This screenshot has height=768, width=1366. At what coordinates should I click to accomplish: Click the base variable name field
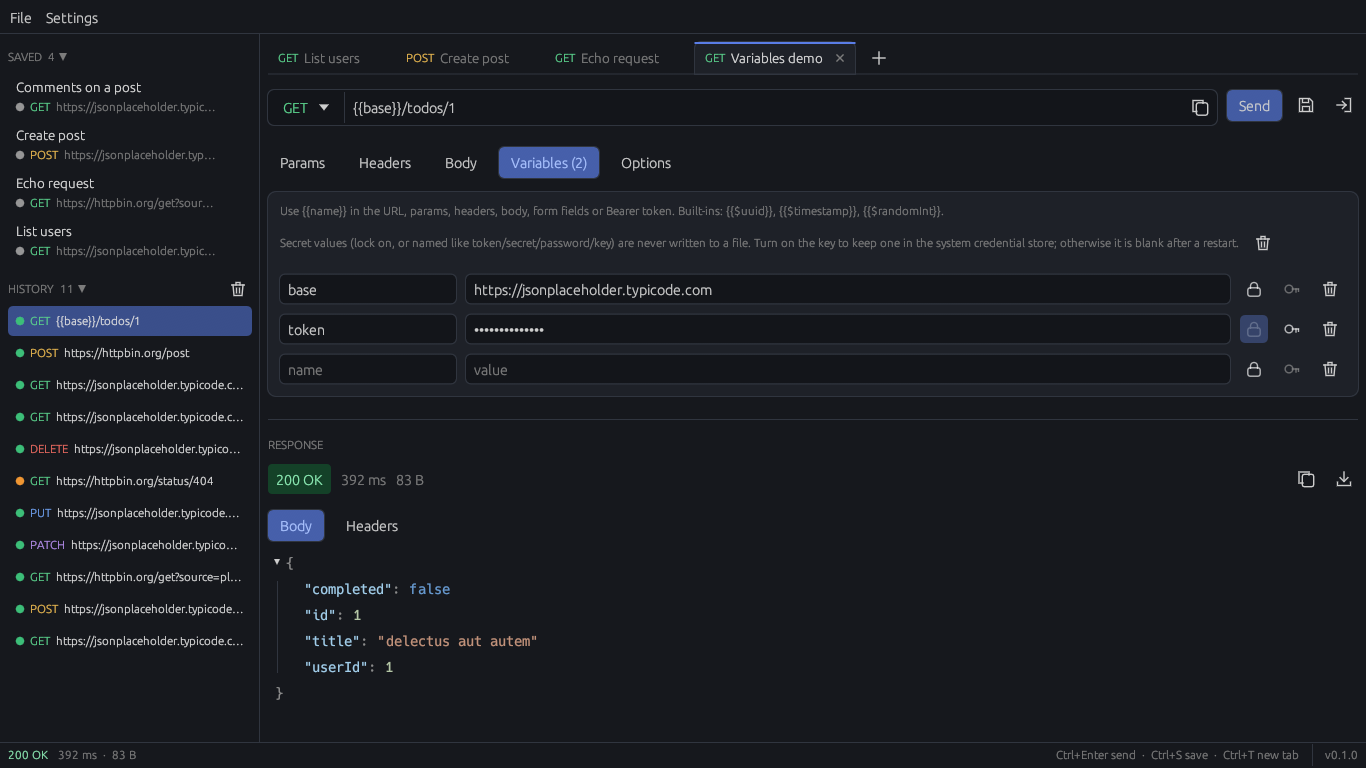coord(368,289)
